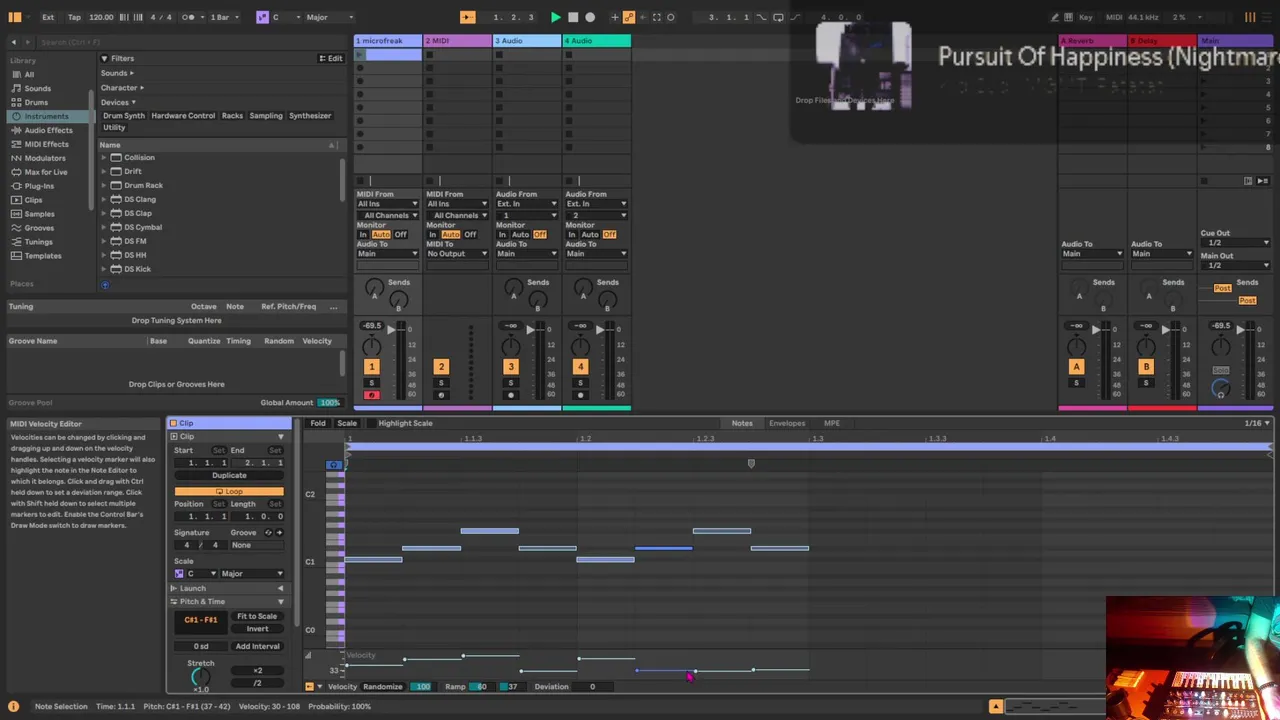Image resolution: width=1280 pixels, height=720 pixels.
Task: Click track 1 pan knob
Action: tap(371, 347)
